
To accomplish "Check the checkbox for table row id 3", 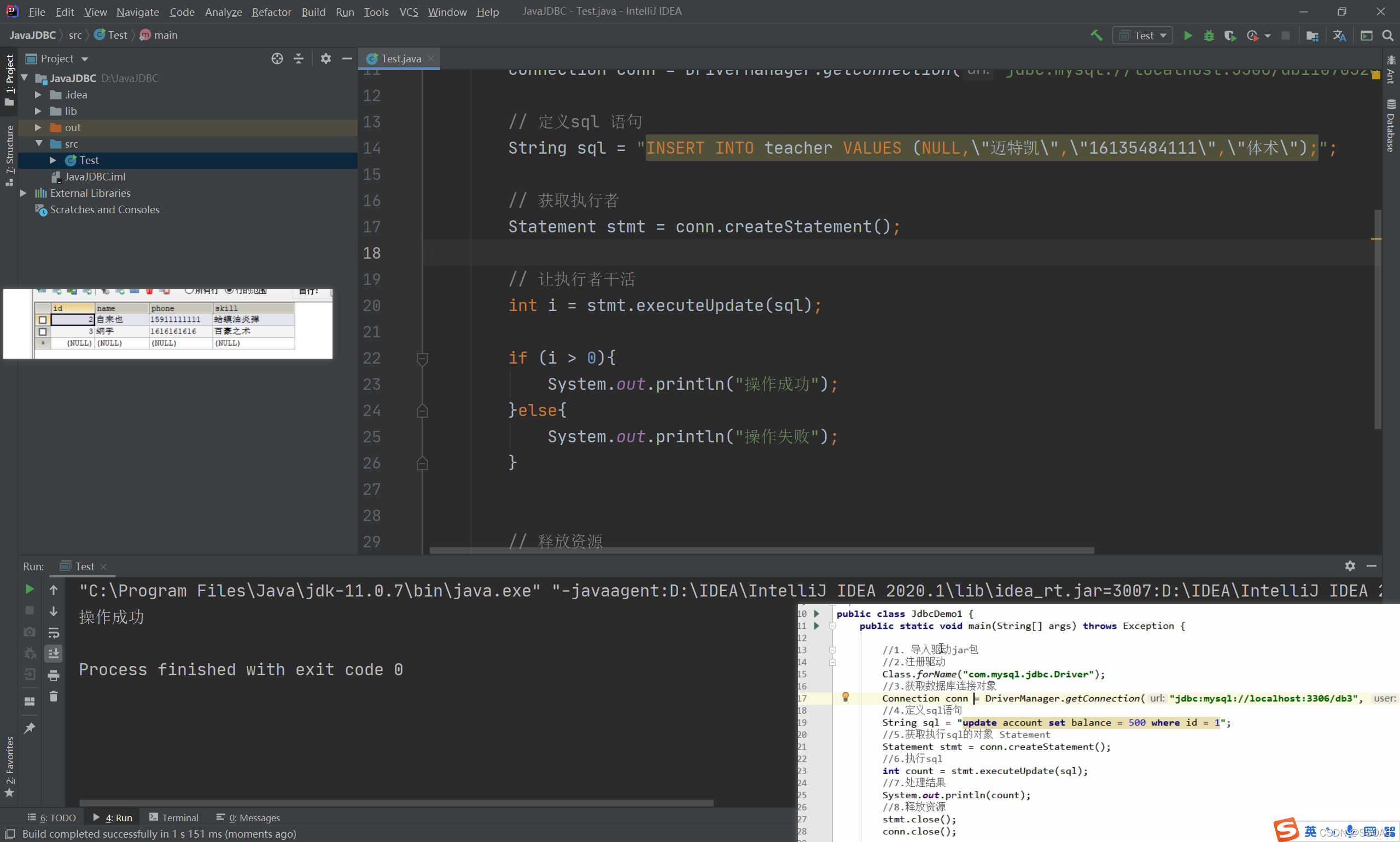I will pos(43,331).
